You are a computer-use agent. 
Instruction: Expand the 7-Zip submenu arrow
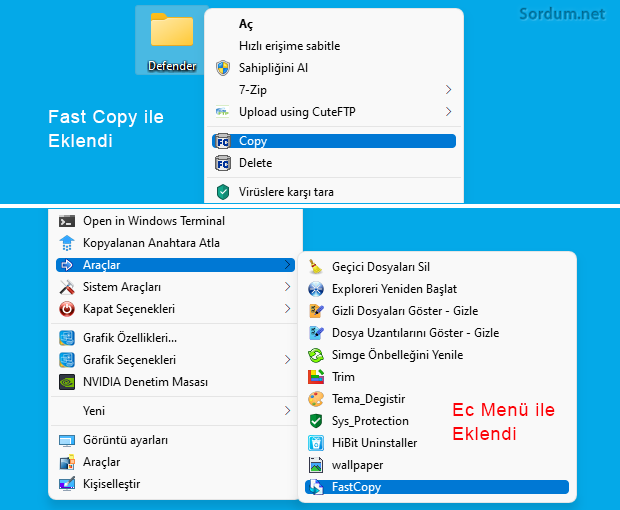coord(448,90)
